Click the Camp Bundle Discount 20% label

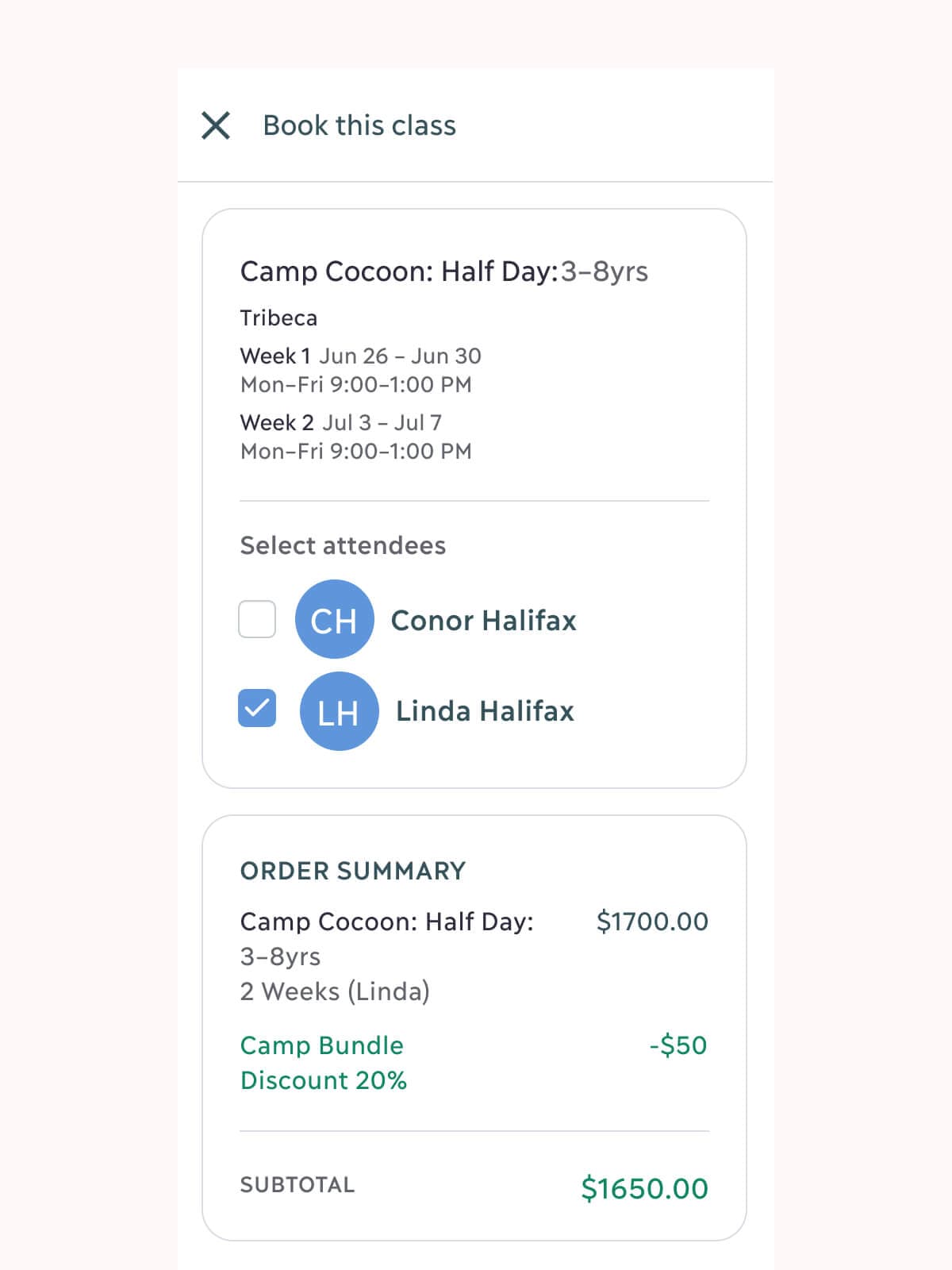(323, 1063)
